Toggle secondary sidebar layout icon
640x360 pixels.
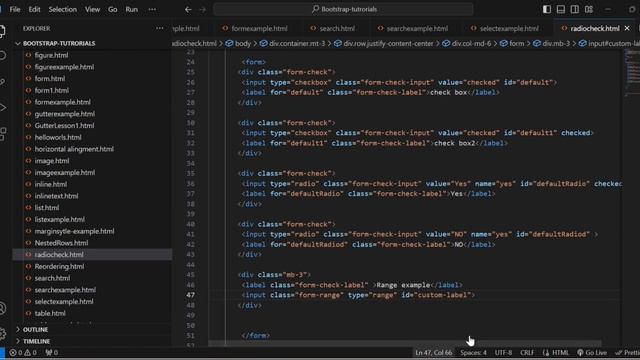[574, 9]
